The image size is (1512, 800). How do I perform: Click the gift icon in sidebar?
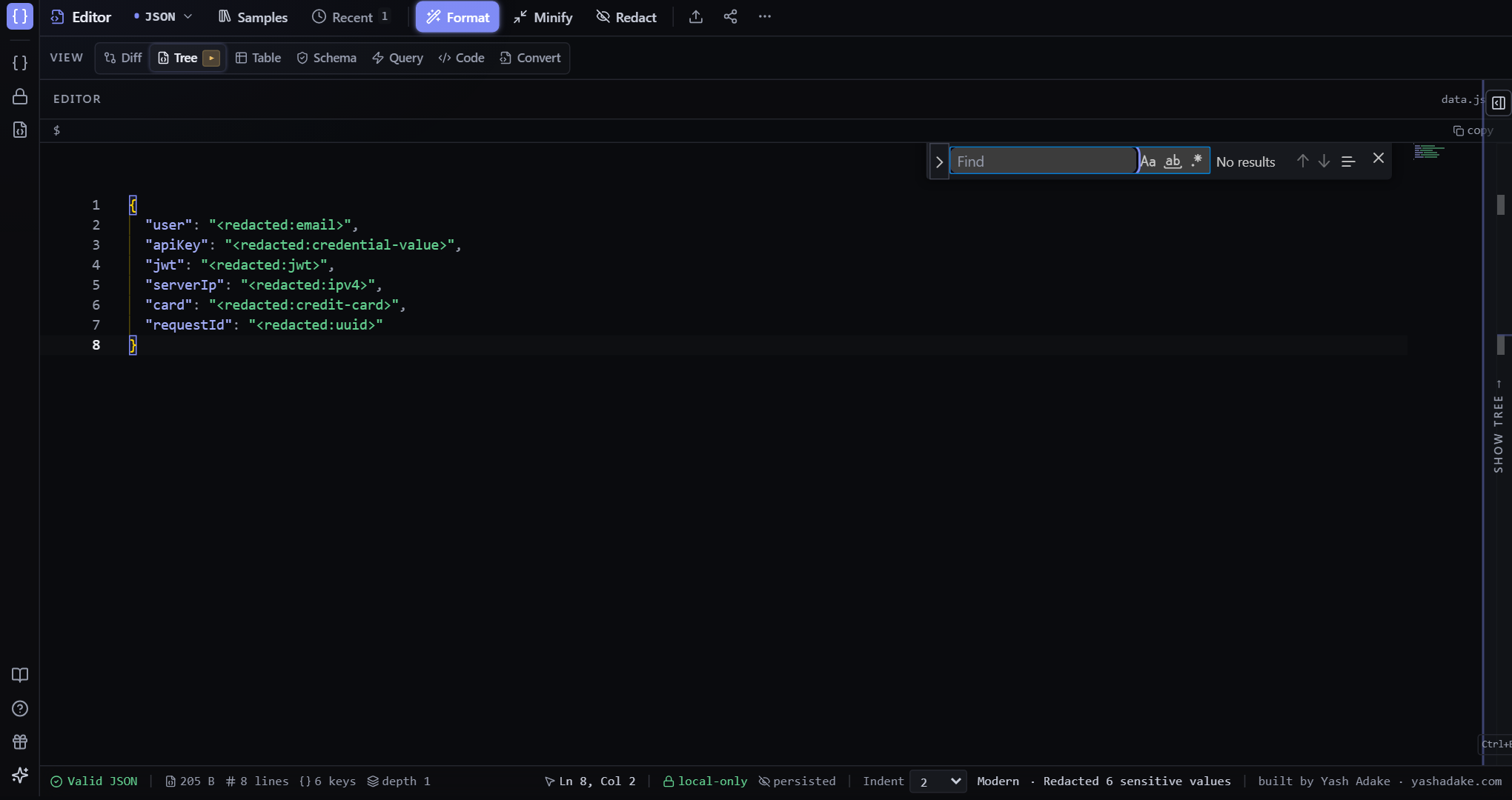pos(20,741)
